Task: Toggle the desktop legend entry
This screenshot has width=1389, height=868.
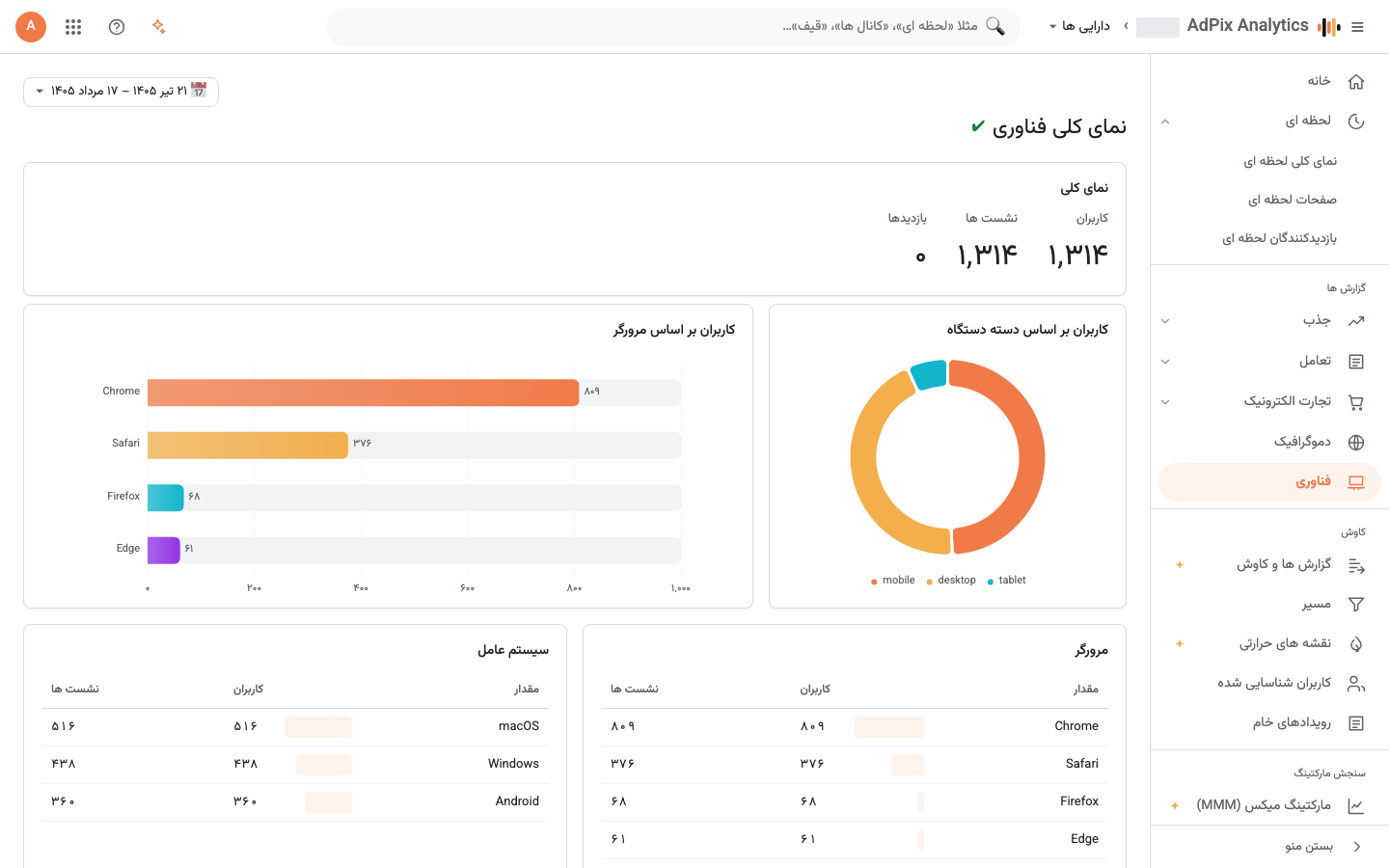Action: tap(951, 581)
